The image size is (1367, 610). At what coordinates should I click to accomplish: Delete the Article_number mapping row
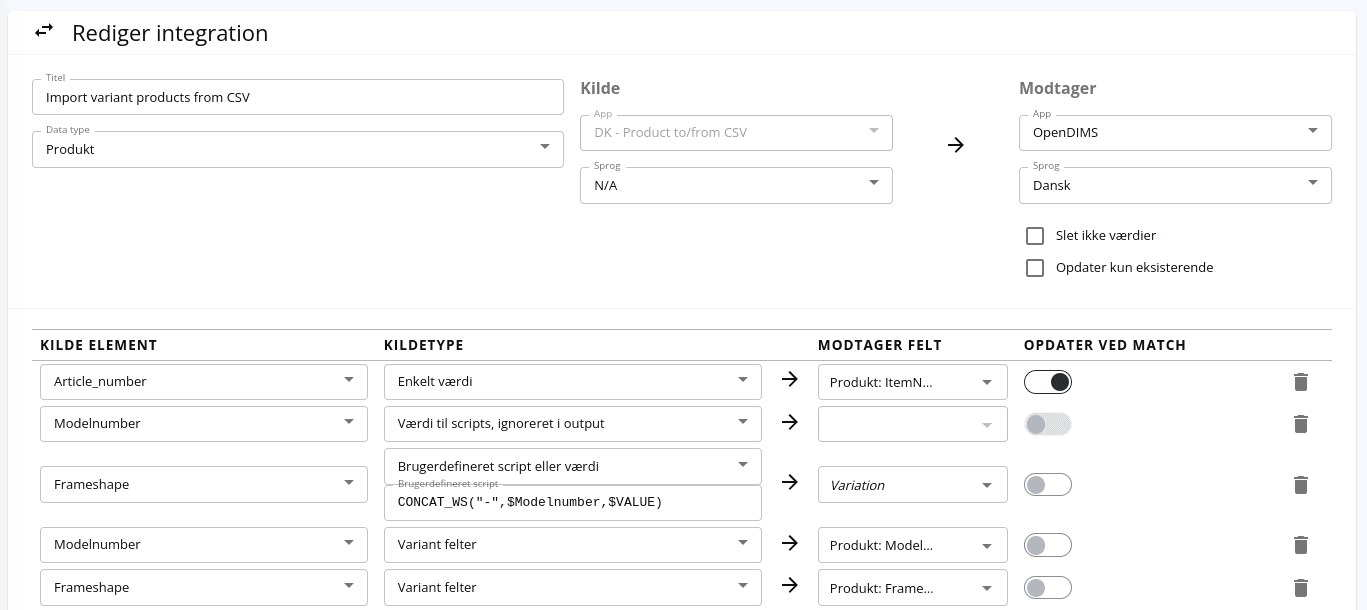pyautogui.click(x=1300, y=382)
